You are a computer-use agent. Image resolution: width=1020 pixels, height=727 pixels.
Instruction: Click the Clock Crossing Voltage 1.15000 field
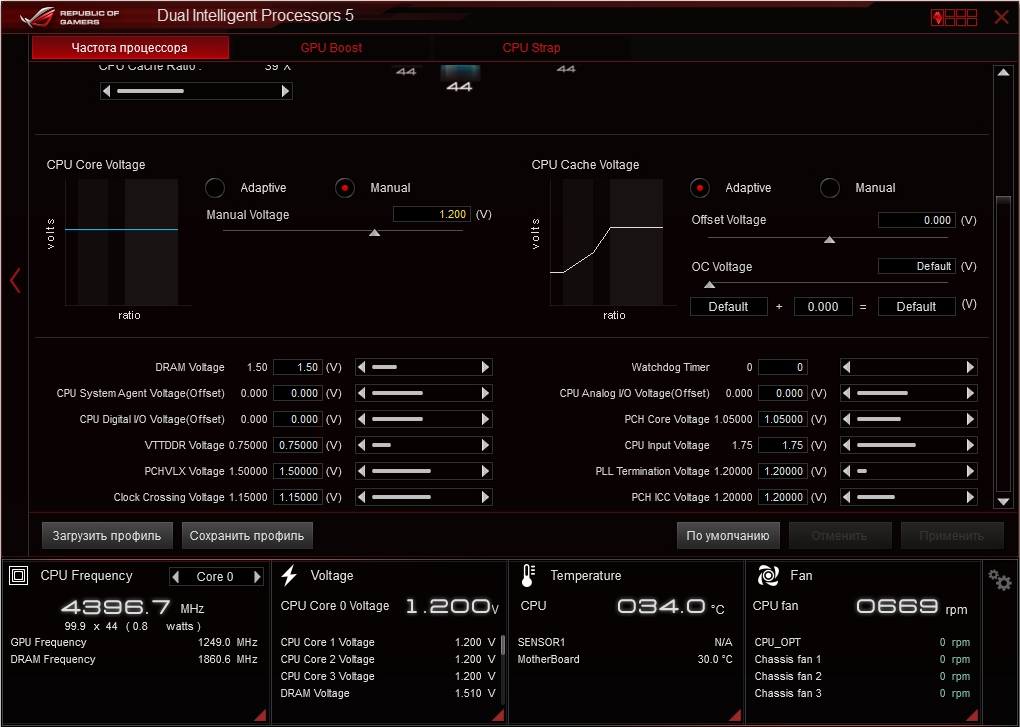[x=298, y=497]
